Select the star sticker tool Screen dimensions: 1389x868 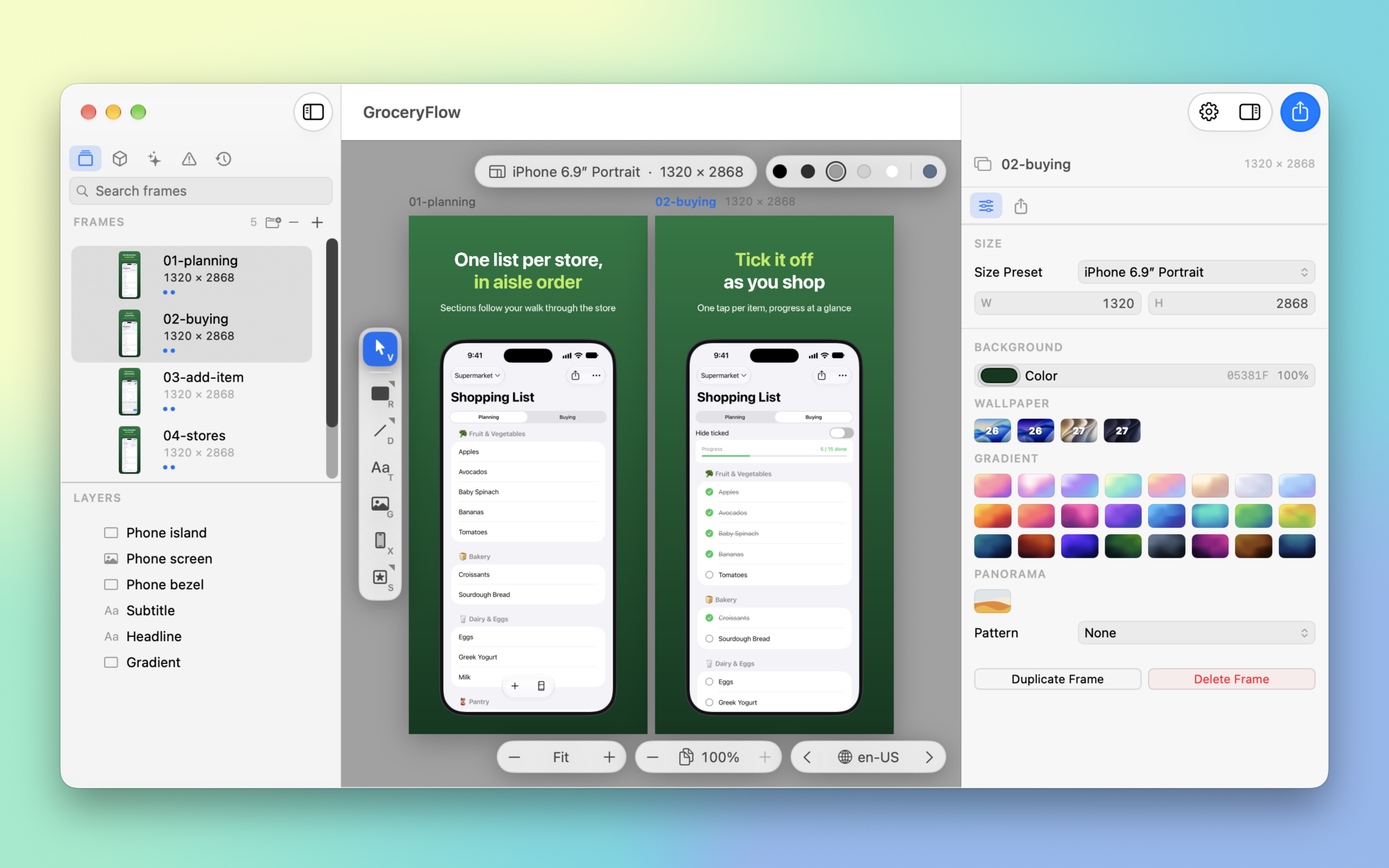tap(380, 577)
